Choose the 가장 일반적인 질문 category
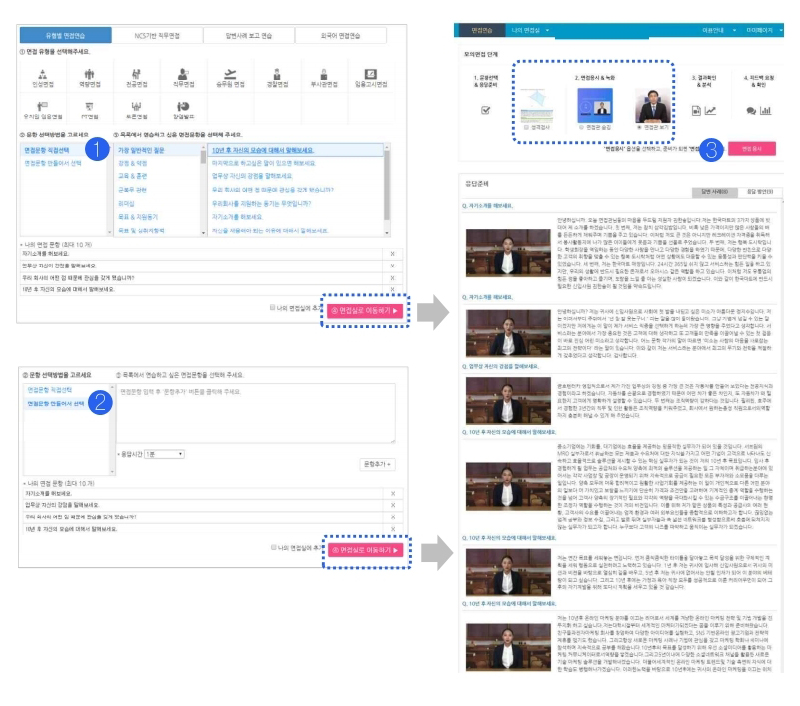 coord(141,150)
